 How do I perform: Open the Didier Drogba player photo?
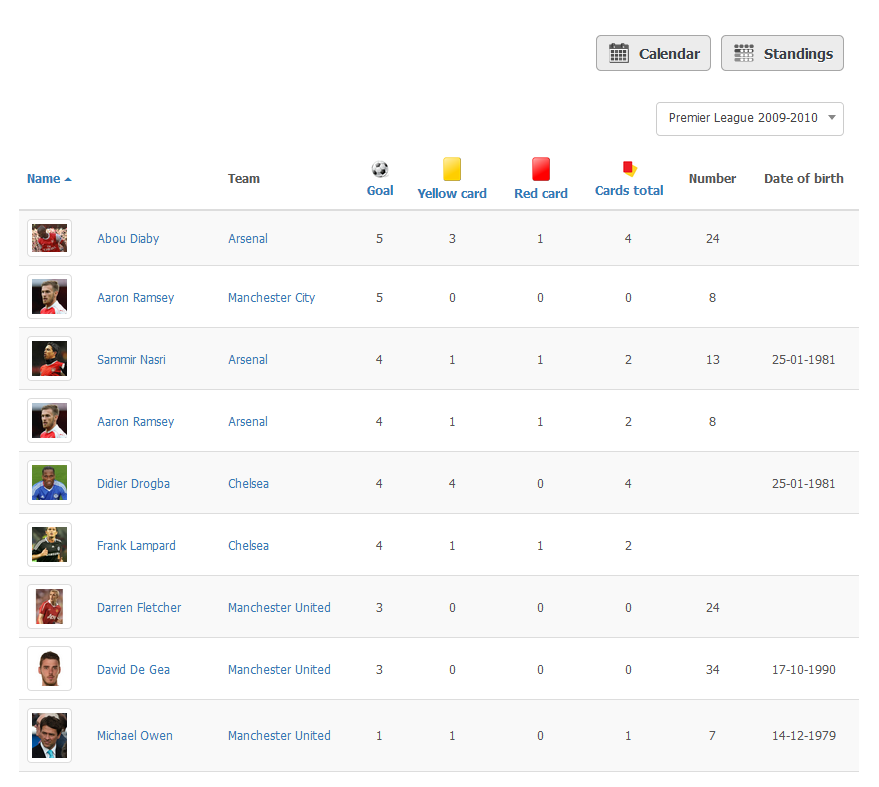coord(49,483)
